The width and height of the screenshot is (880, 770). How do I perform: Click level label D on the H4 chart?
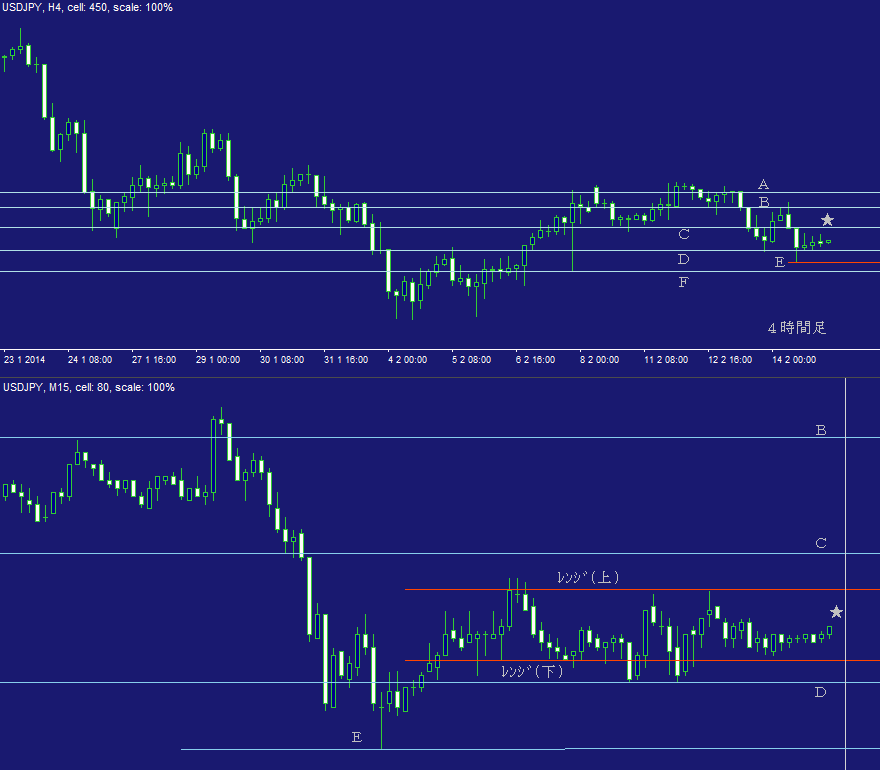click(684, 259)
